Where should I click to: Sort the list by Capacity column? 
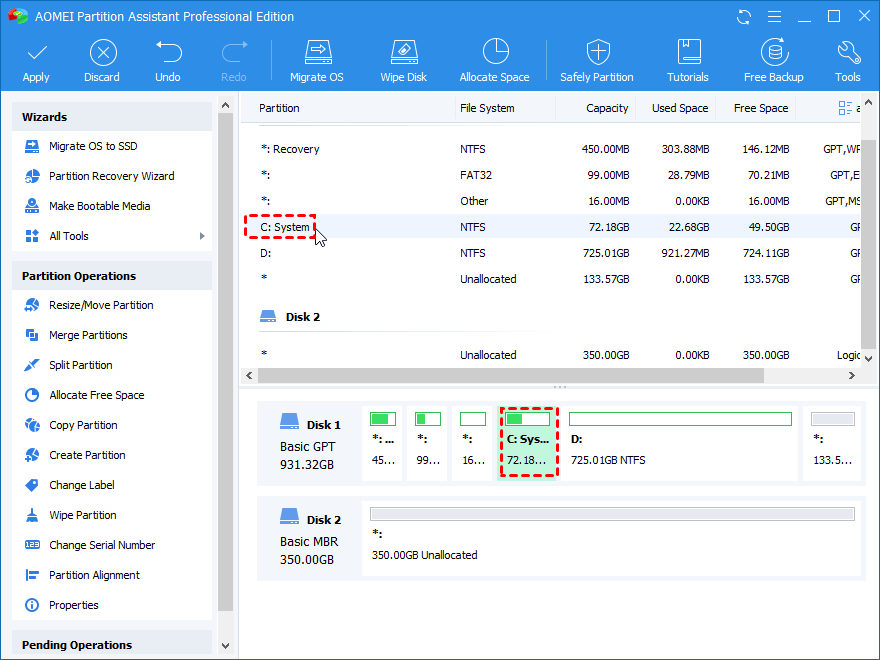coord(607,108)
